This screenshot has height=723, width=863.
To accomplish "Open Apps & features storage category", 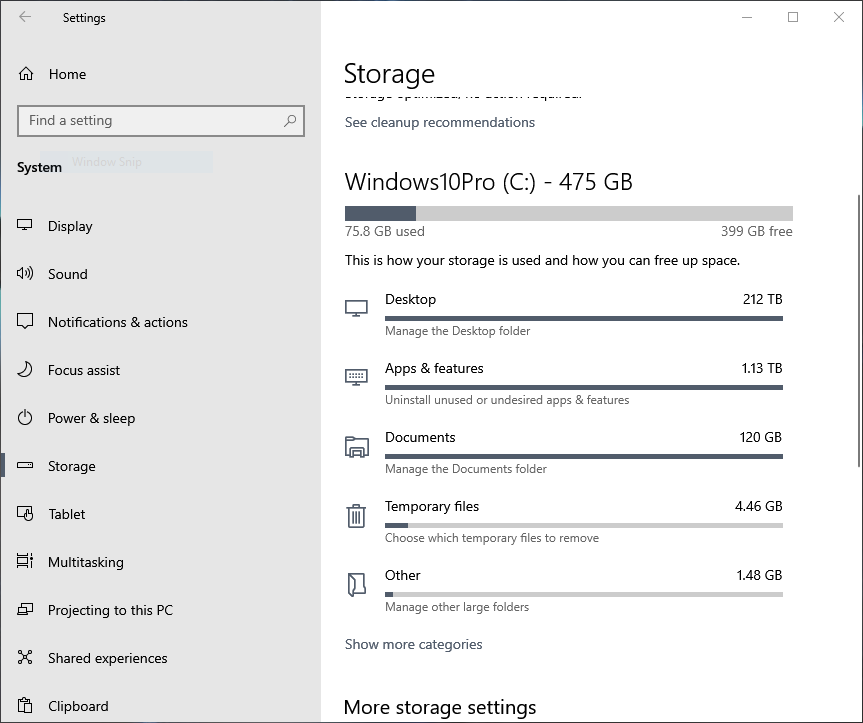I will pyautogui.click(x=564, y=384).
